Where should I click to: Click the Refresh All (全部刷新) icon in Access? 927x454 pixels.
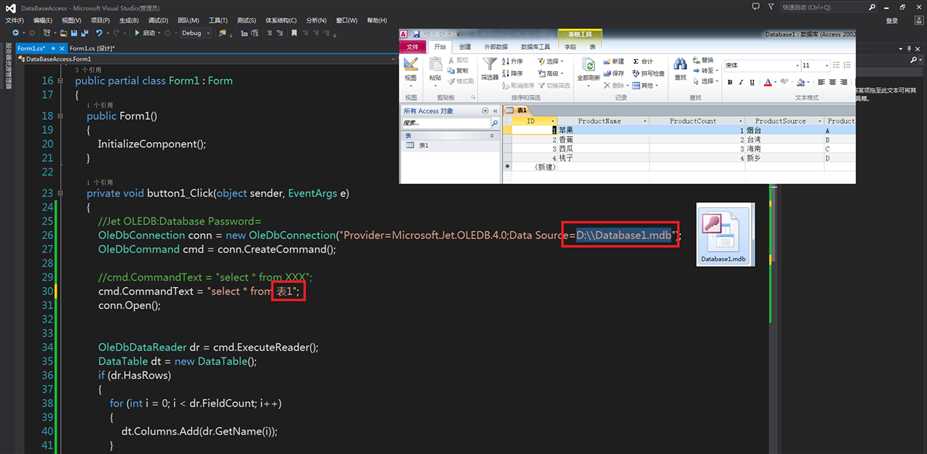click(588, 65)
